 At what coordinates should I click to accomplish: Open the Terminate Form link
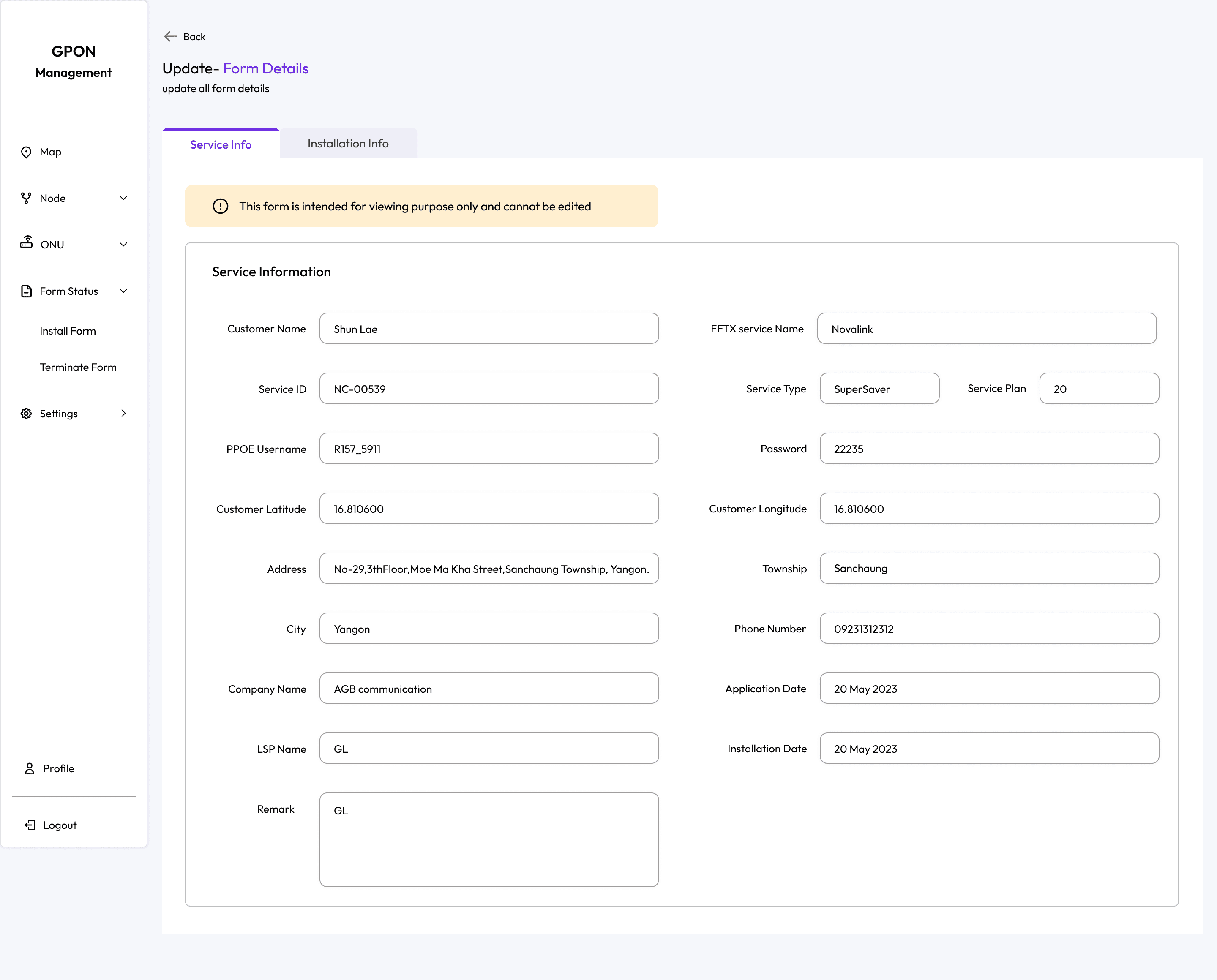[x=78, y=367]
